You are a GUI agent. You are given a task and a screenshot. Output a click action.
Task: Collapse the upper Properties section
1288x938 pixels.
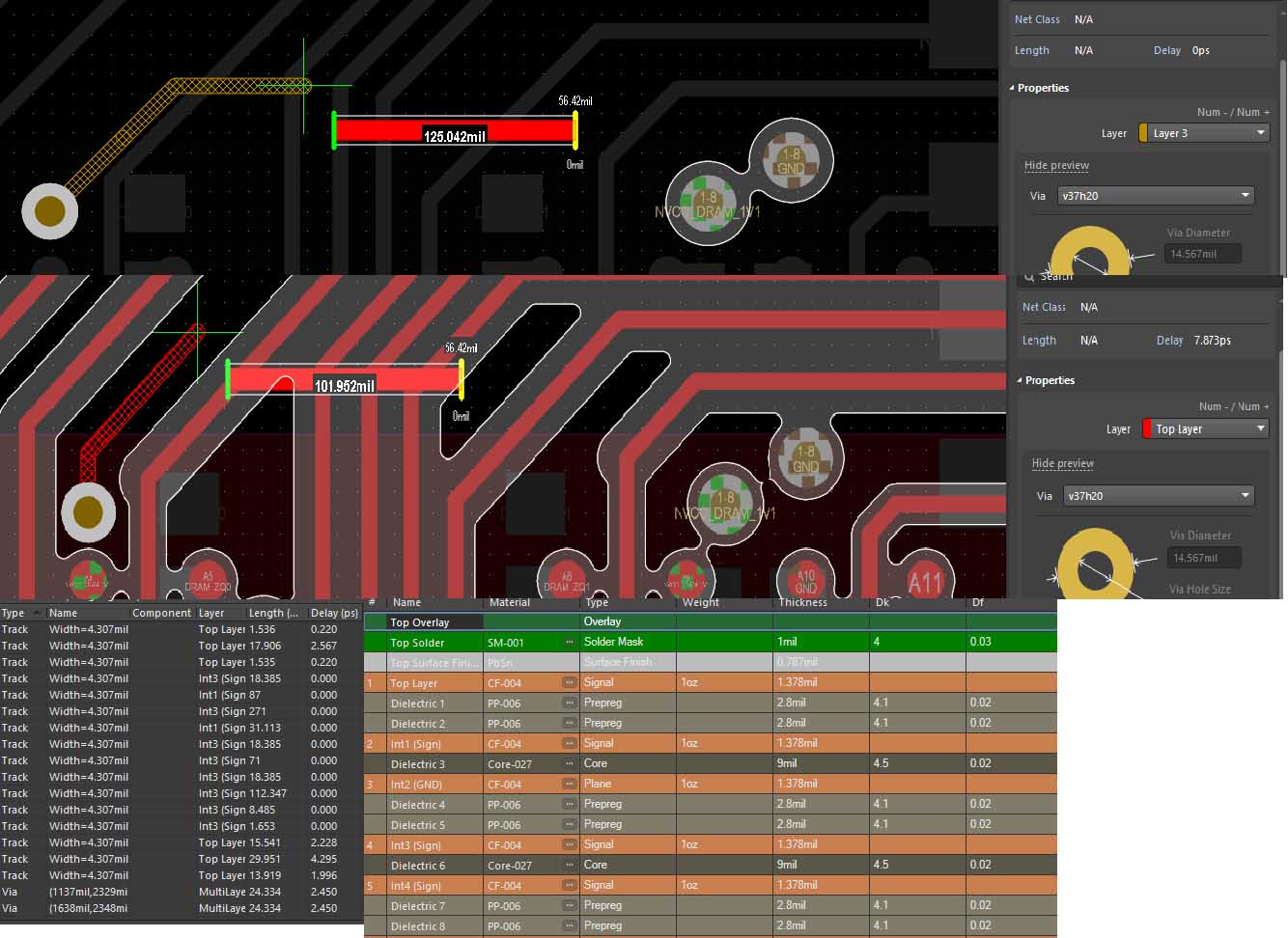click(x=1012, y=88)
